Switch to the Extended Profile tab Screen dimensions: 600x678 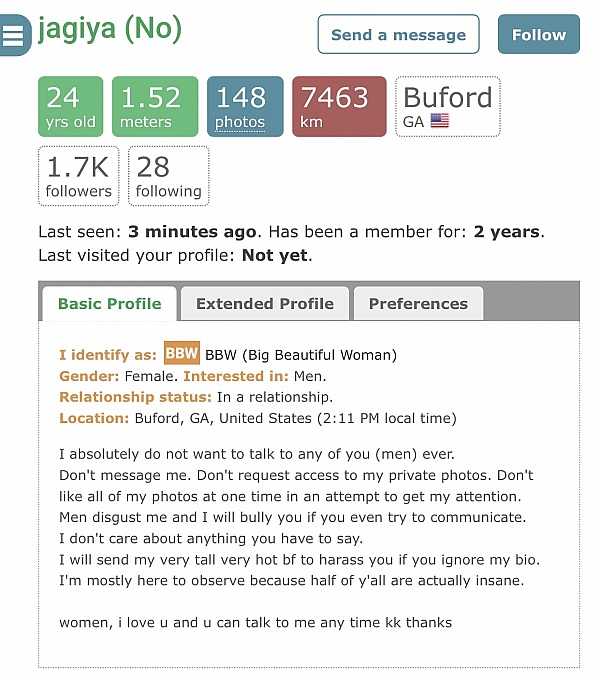[x=265, y=304]
